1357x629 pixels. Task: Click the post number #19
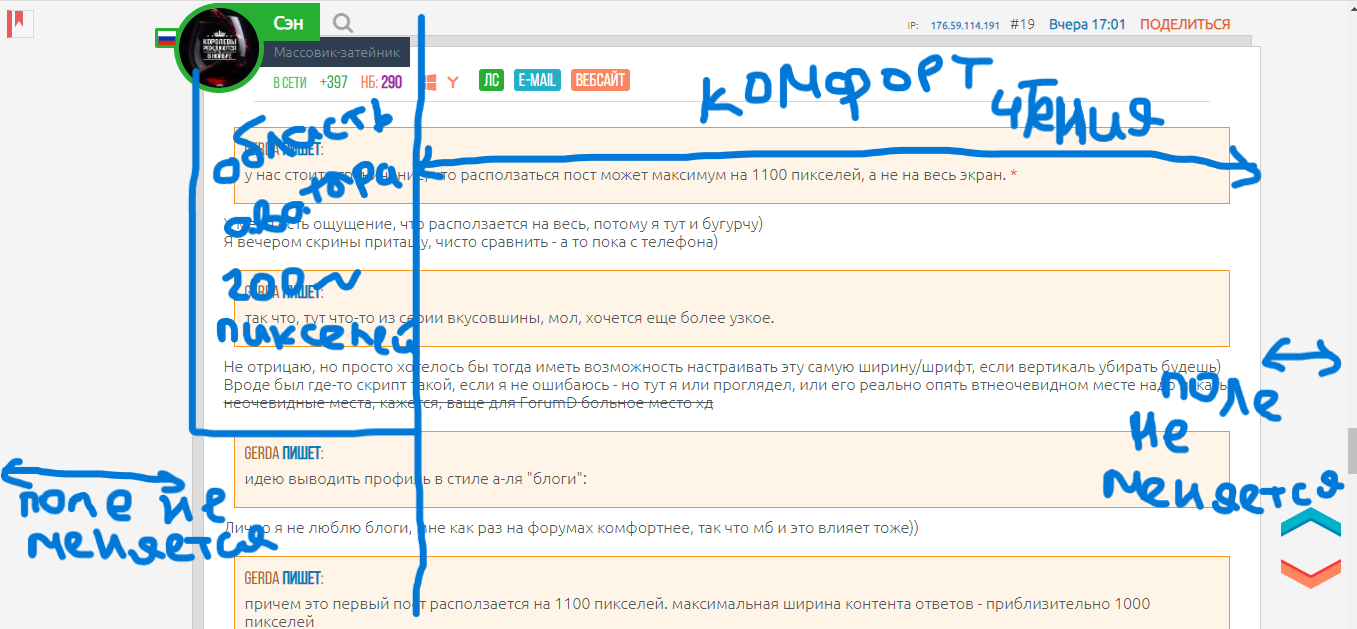click(x=1022, y=24)
